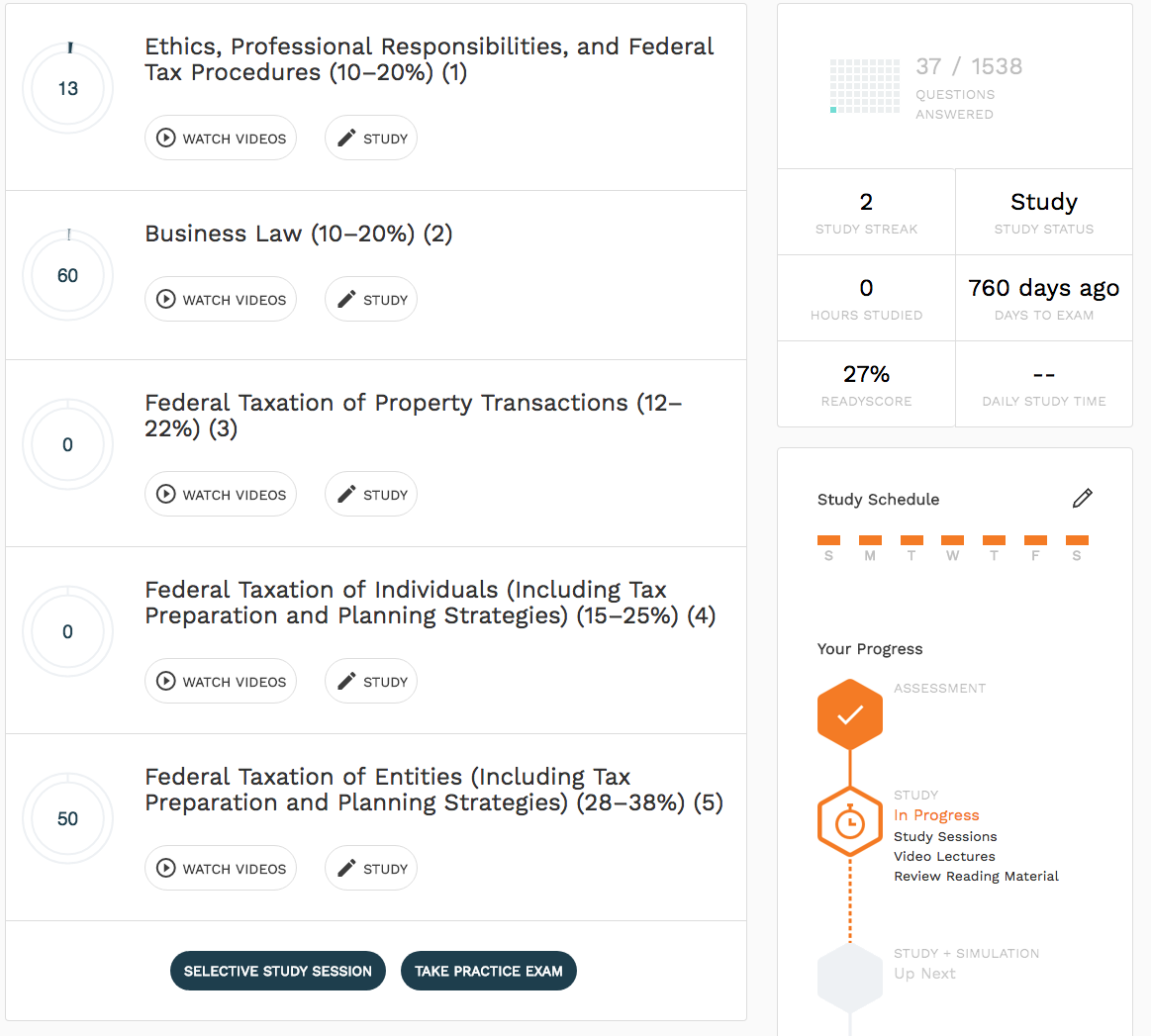Click the pencil icon beside Study Schedule

pyautogui.click(x=1082, y=498)
